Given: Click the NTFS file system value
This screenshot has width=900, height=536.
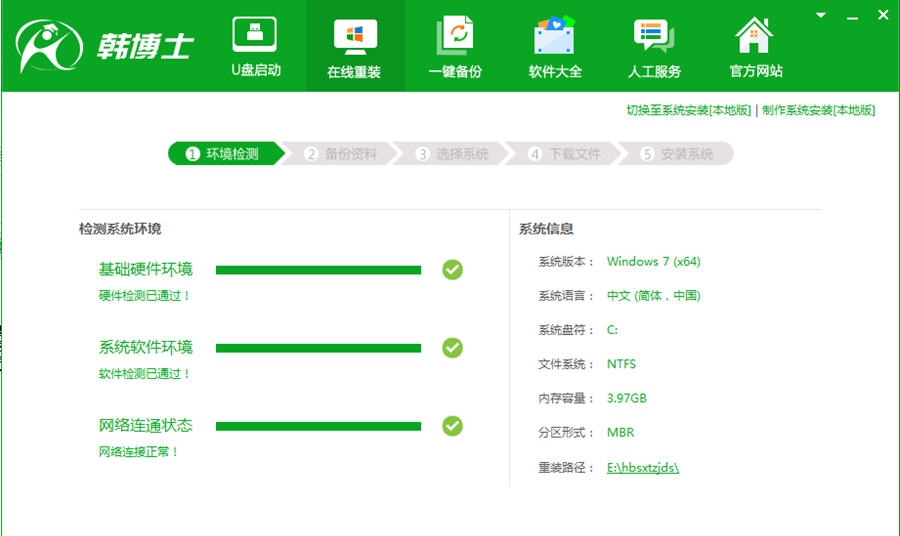Looking at the screenshot, I should [622, 364].
